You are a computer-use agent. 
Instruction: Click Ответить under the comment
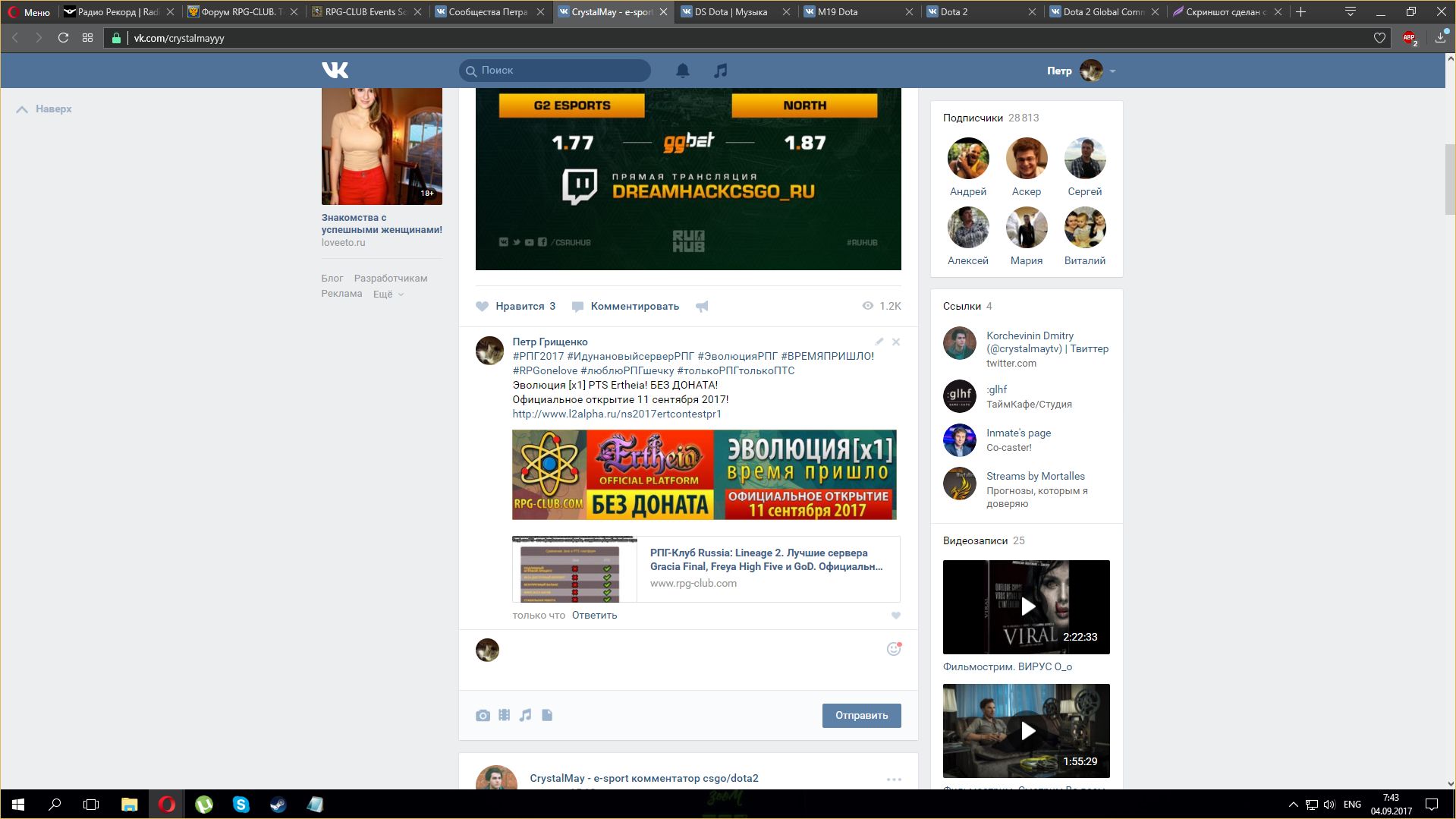coord(594,616)
